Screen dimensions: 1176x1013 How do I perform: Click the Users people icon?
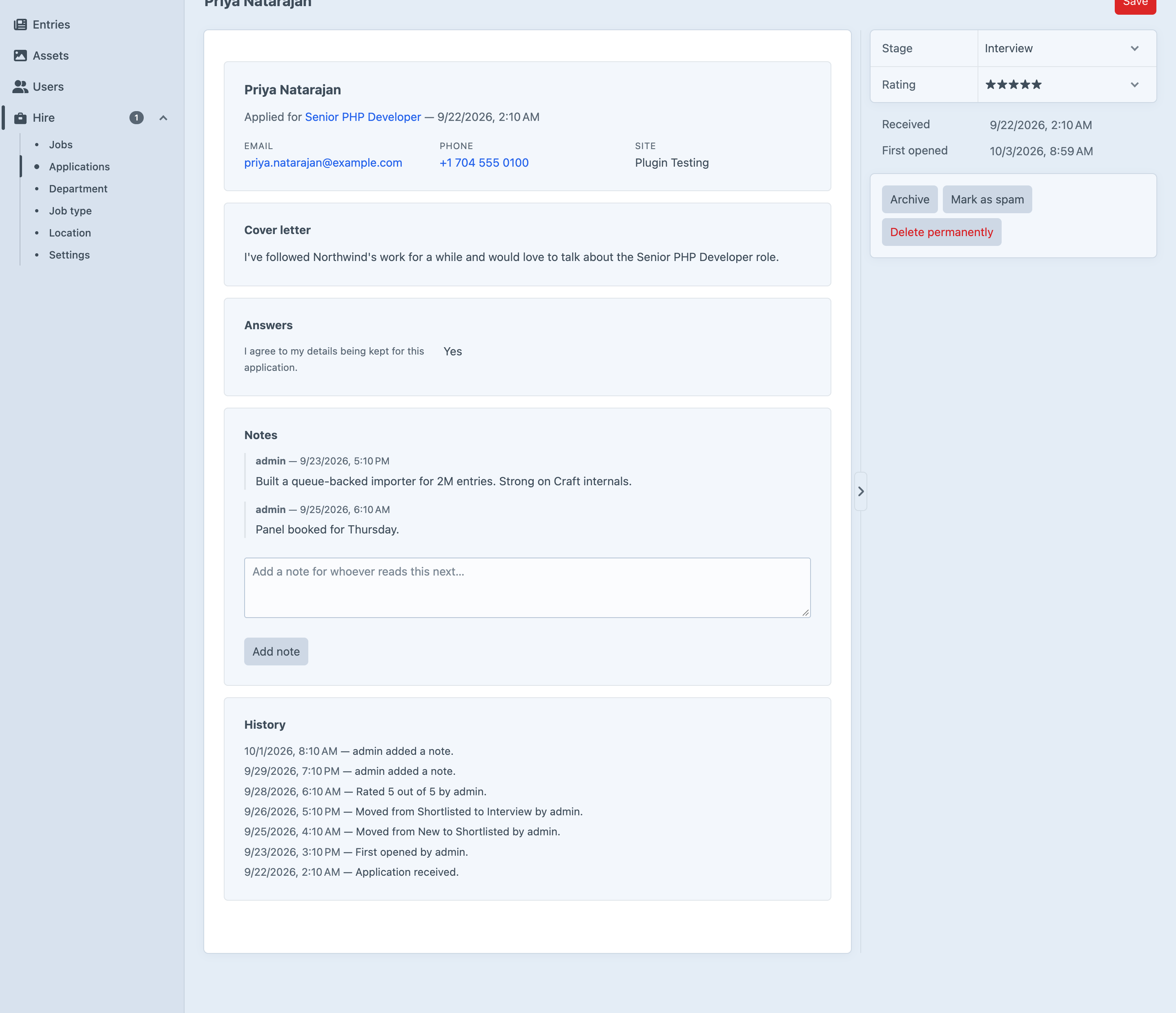[x=20, y=86]
